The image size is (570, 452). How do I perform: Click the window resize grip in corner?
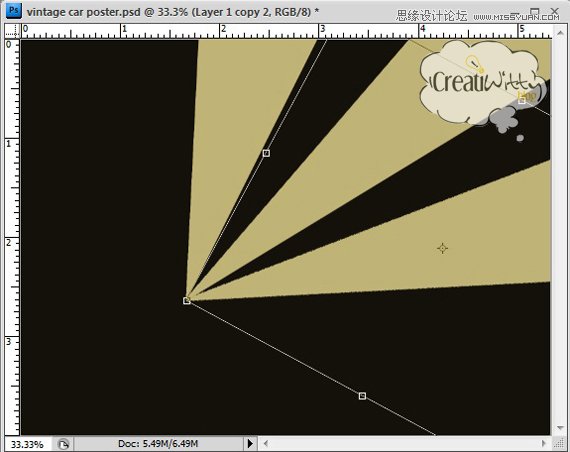[559, 443]
